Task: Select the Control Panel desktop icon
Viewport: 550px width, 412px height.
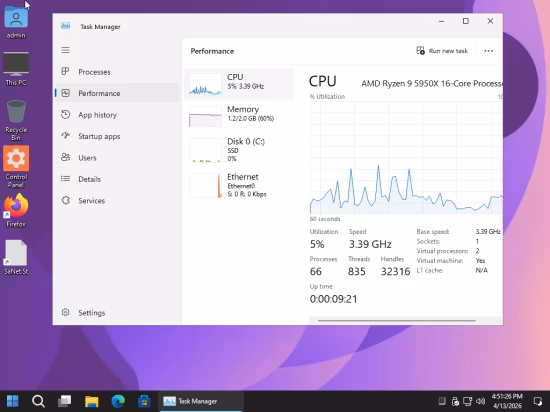Action: (16, 167)
